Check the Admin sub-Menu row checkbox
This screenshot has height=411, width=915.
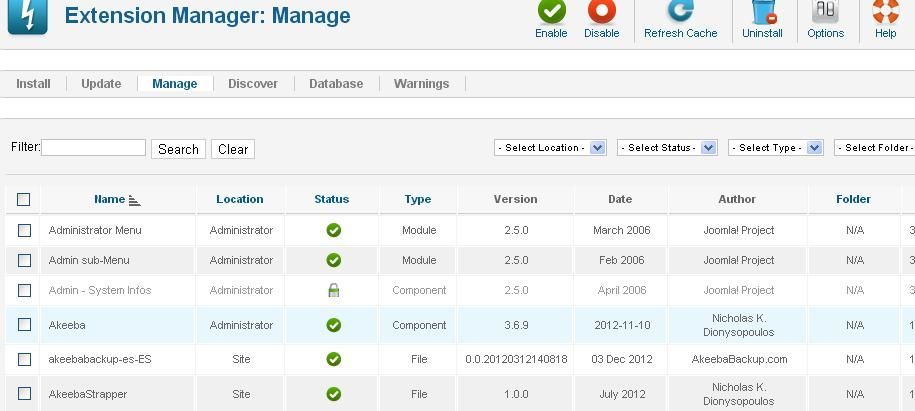24,260
